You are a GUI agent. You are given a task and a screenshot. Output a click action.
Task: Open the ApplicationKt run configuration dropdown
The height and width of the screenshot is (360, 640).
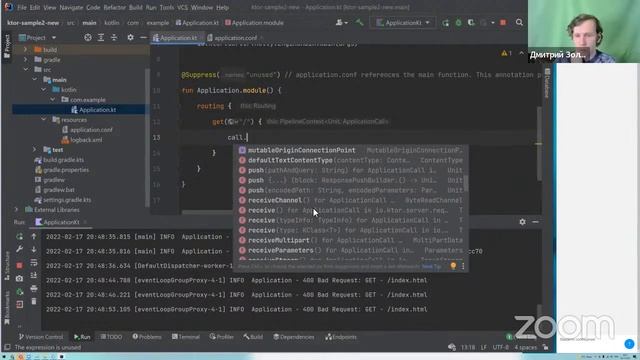(403, 22)
